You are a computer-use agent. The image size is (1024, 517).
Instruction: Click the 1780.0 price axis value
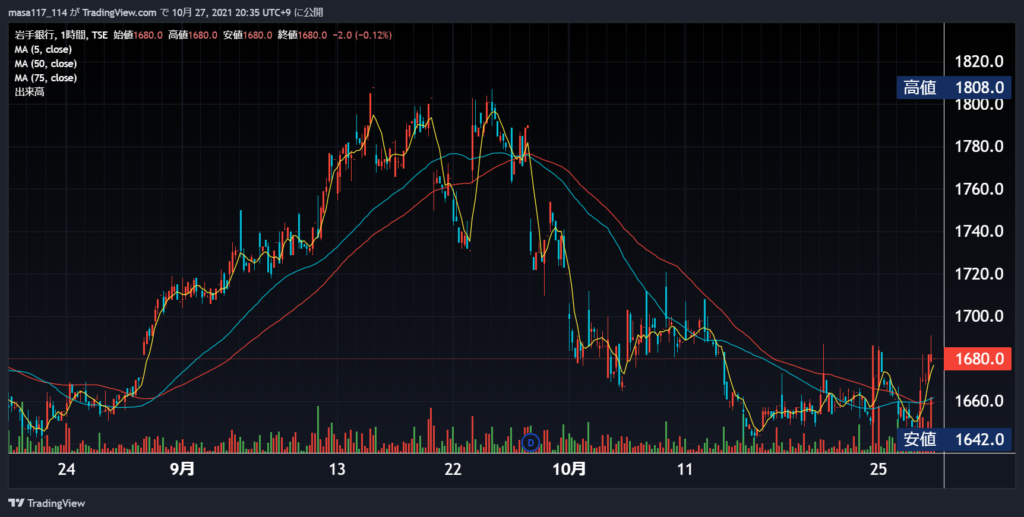978,147
